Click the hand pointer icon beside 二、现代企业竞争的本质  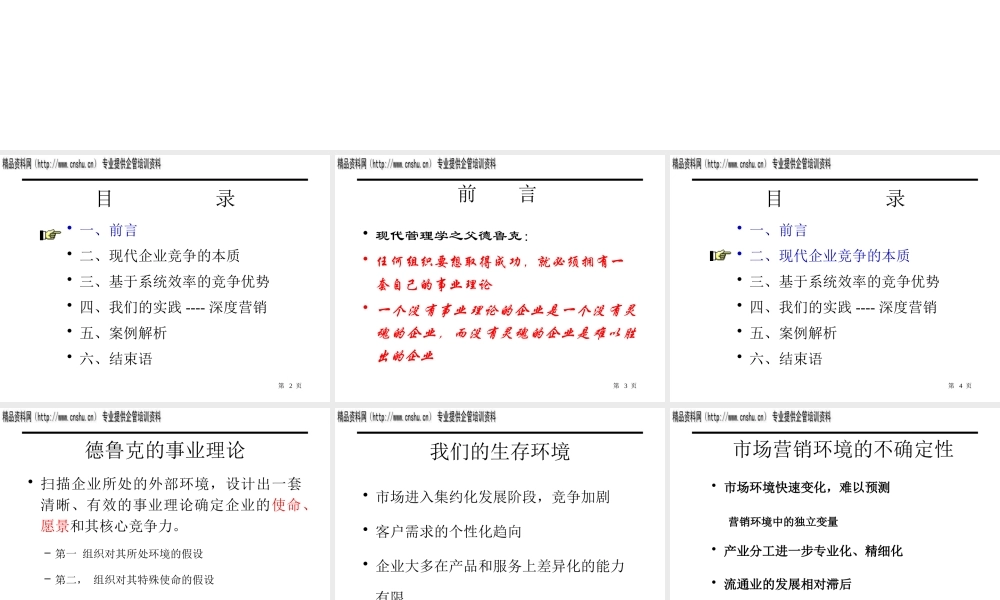pos(720,256)
